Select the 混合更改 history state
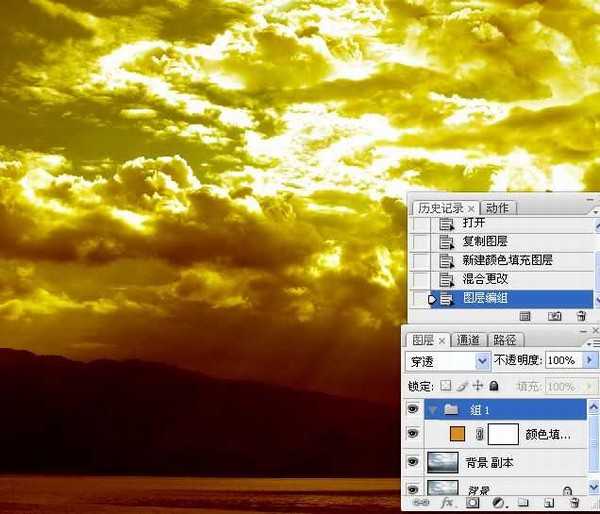600x514 pixels. (x=485, y=279)
